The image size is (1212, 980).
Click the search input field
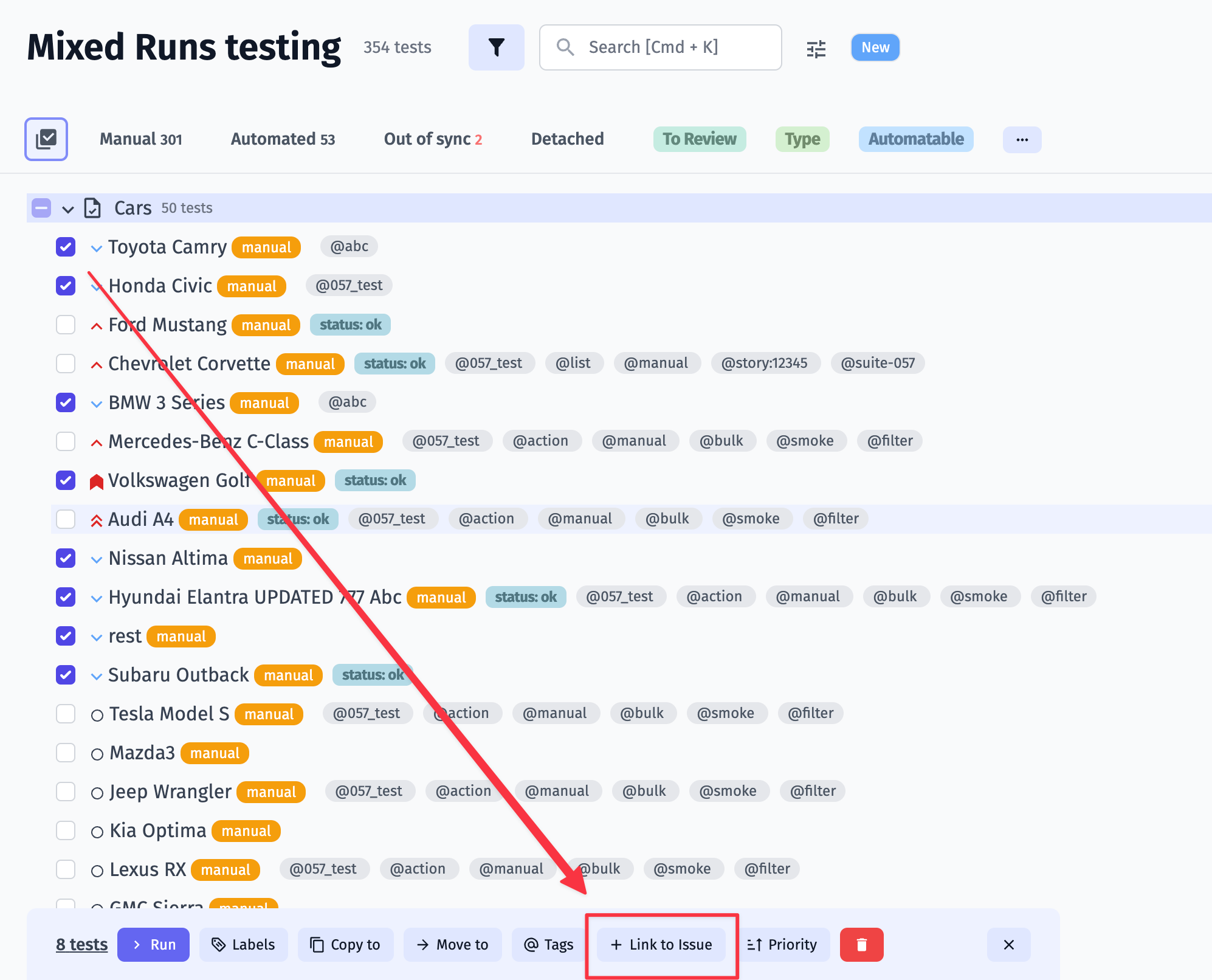tap(661, 47)
